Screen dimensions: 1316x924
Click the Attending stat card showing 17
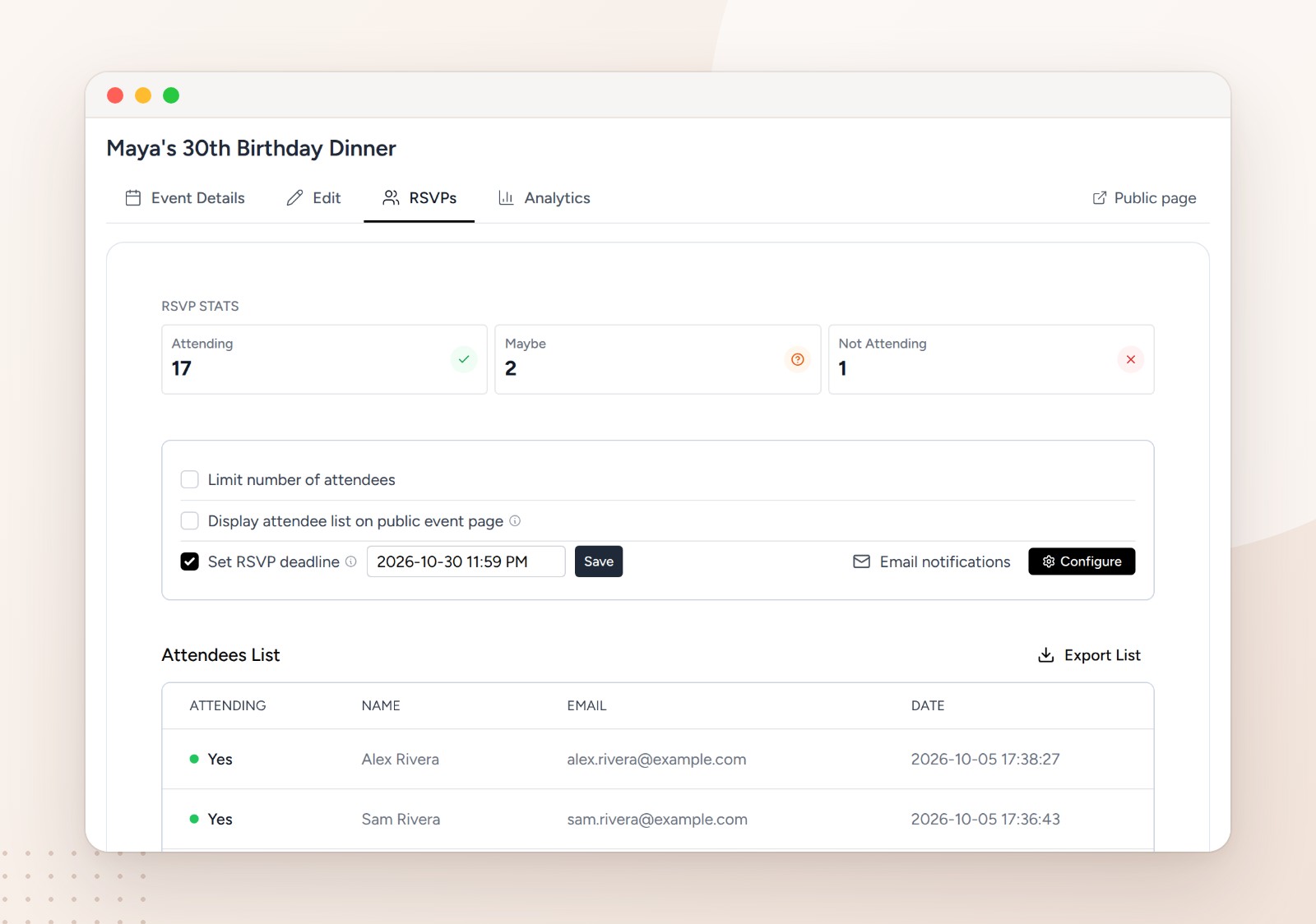coord(325,359)
